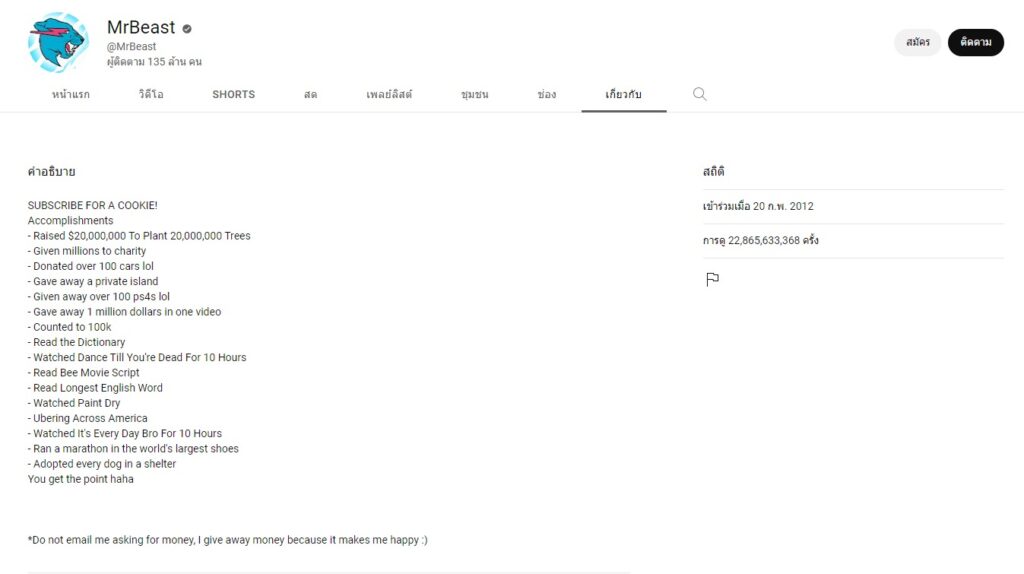Click the สถิติ stats heading
Viewport: 1024px width, 574px height.
coord(713,171)
